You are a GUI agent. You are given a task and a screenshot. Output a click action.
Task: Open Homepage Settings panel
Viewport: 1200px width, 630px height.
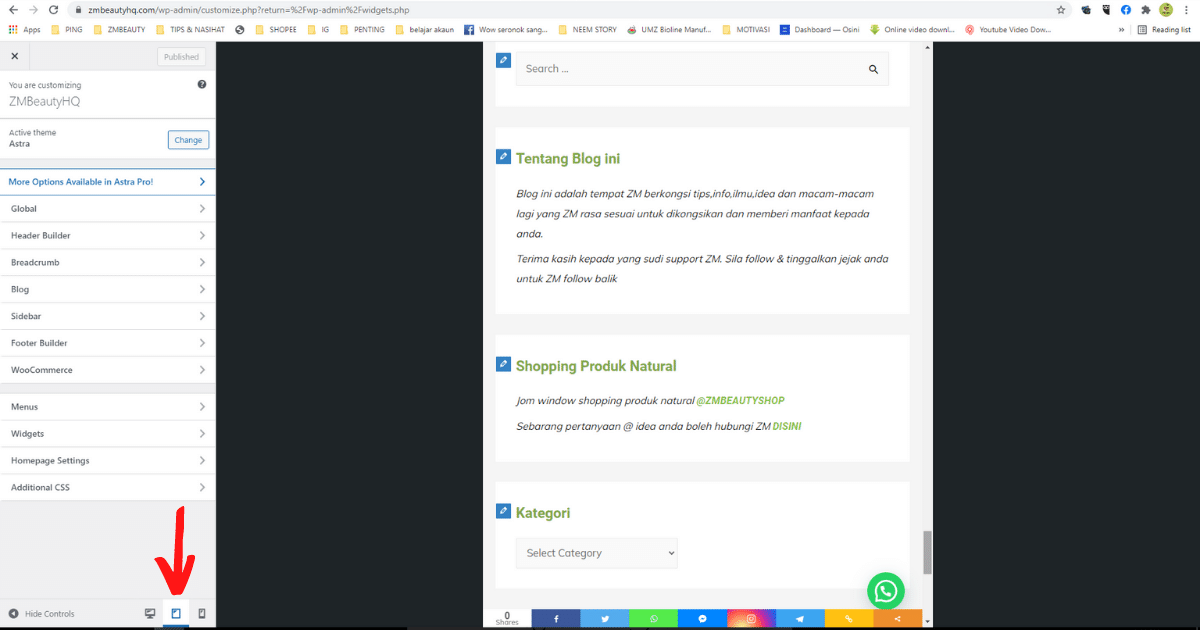[108, 461]
